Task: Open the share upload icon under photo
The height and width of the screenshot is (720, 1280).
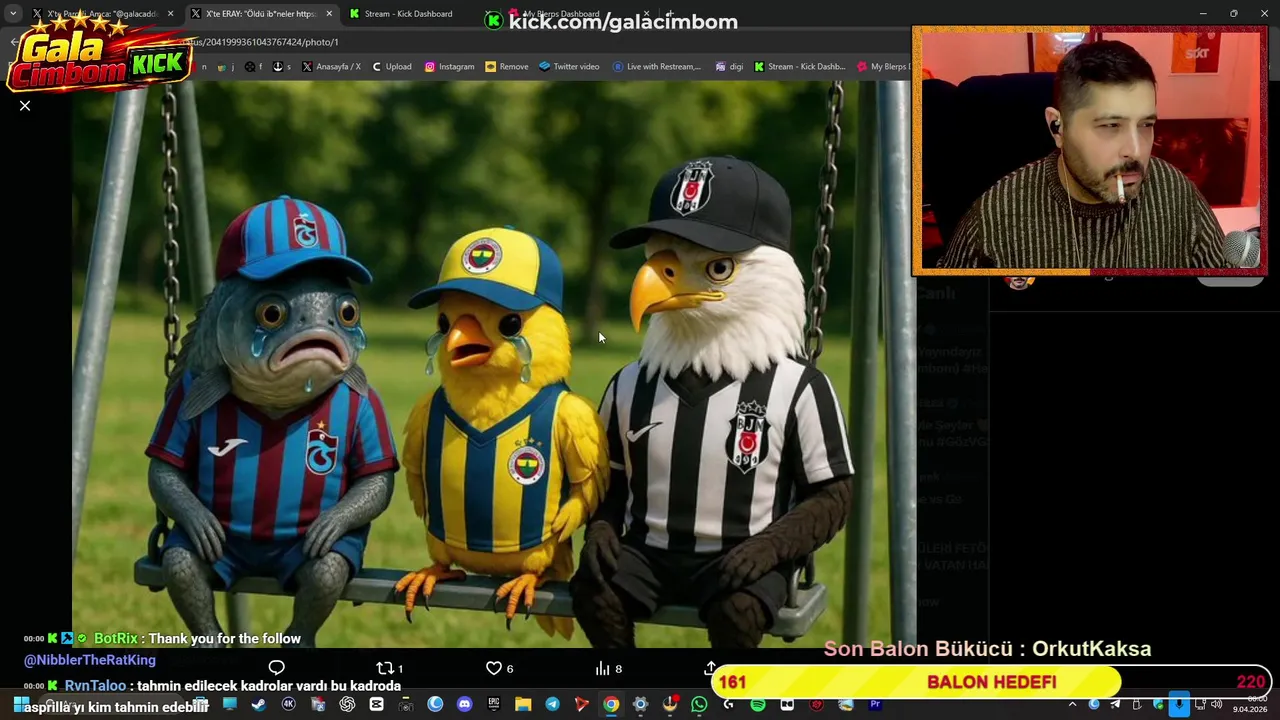Action: (x=710, y=667)
